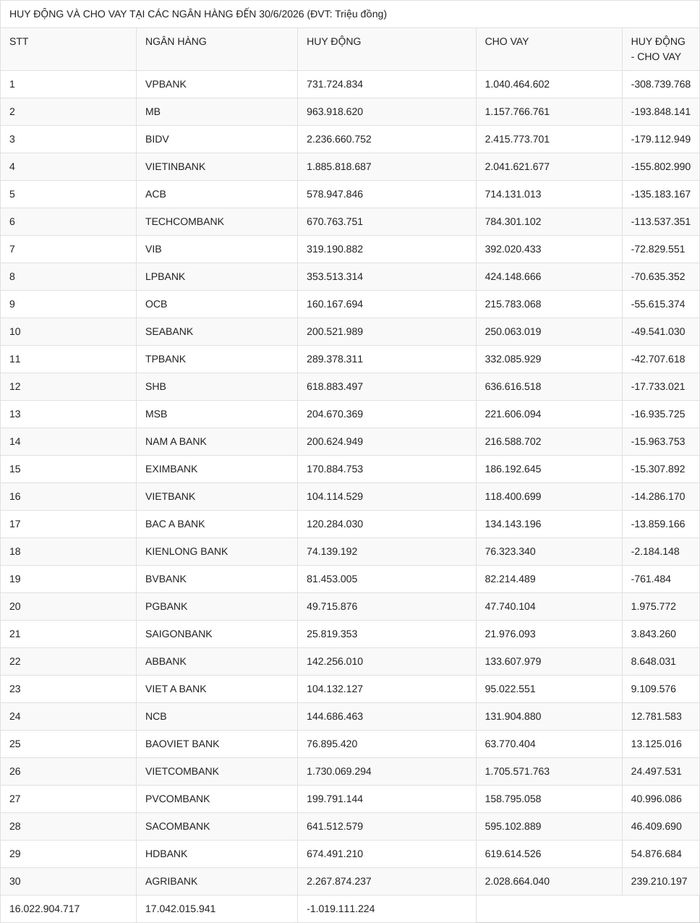Image resolution: width=700 pixels, height=923 pixels.
Task: Click the CHO VAY column header
Action: pos(506,42)
